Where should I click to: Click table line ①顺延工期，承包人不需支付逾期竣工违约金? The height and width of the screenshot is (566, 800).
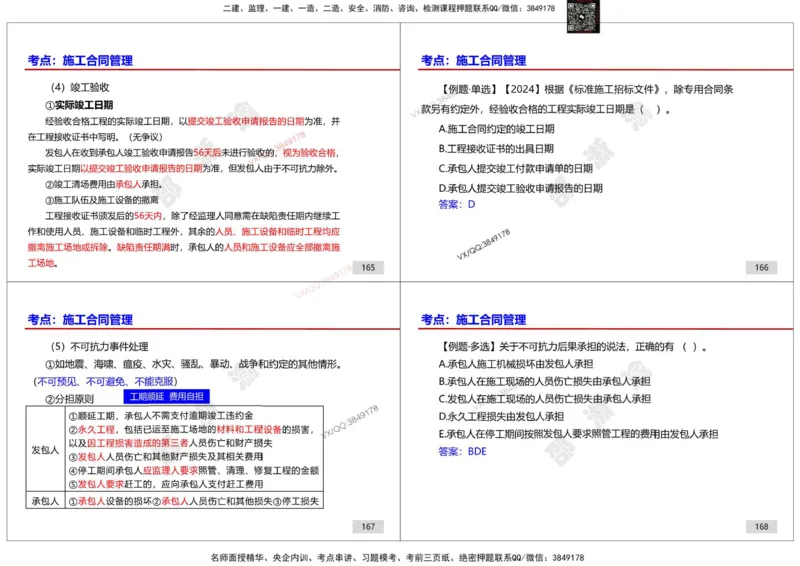coord(161,416)
